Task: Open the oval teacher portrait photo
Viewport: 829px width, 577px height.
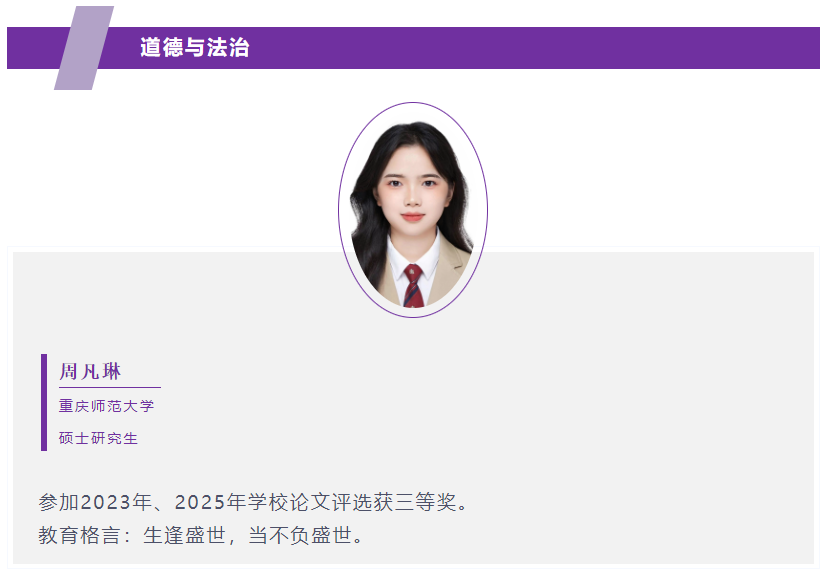Action: (x=413, y=210)
